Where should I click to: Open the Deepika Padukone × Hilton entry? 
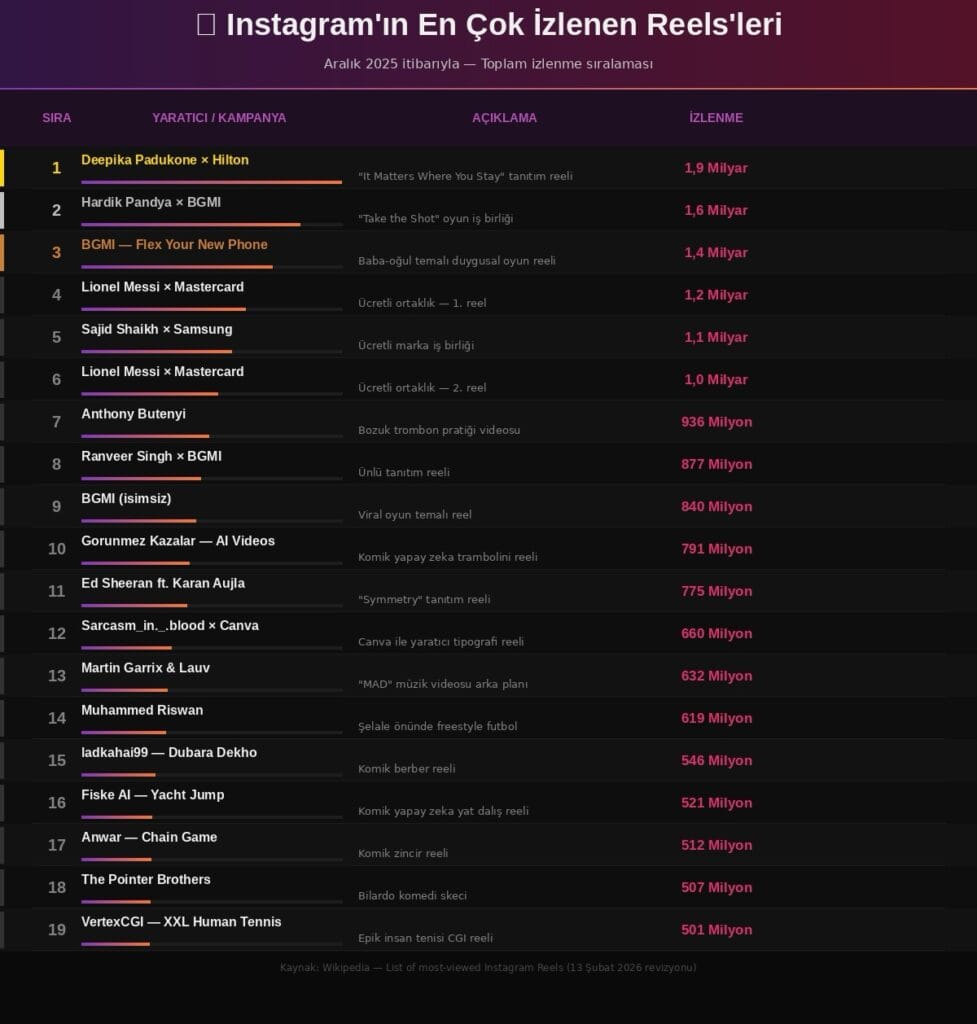point(165,160)
